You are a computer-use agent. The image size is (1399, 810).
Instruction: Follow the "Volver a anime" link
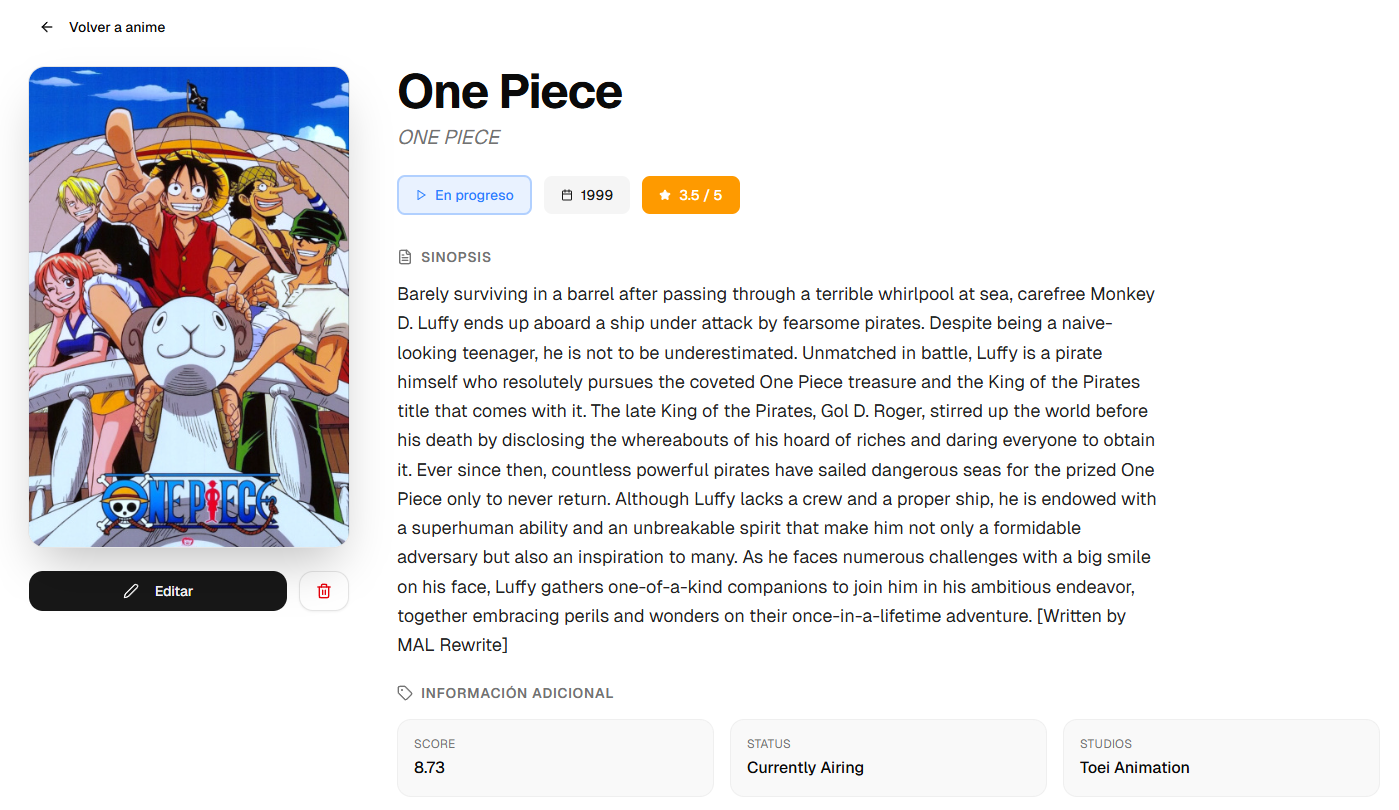click(x=117, y=27)
